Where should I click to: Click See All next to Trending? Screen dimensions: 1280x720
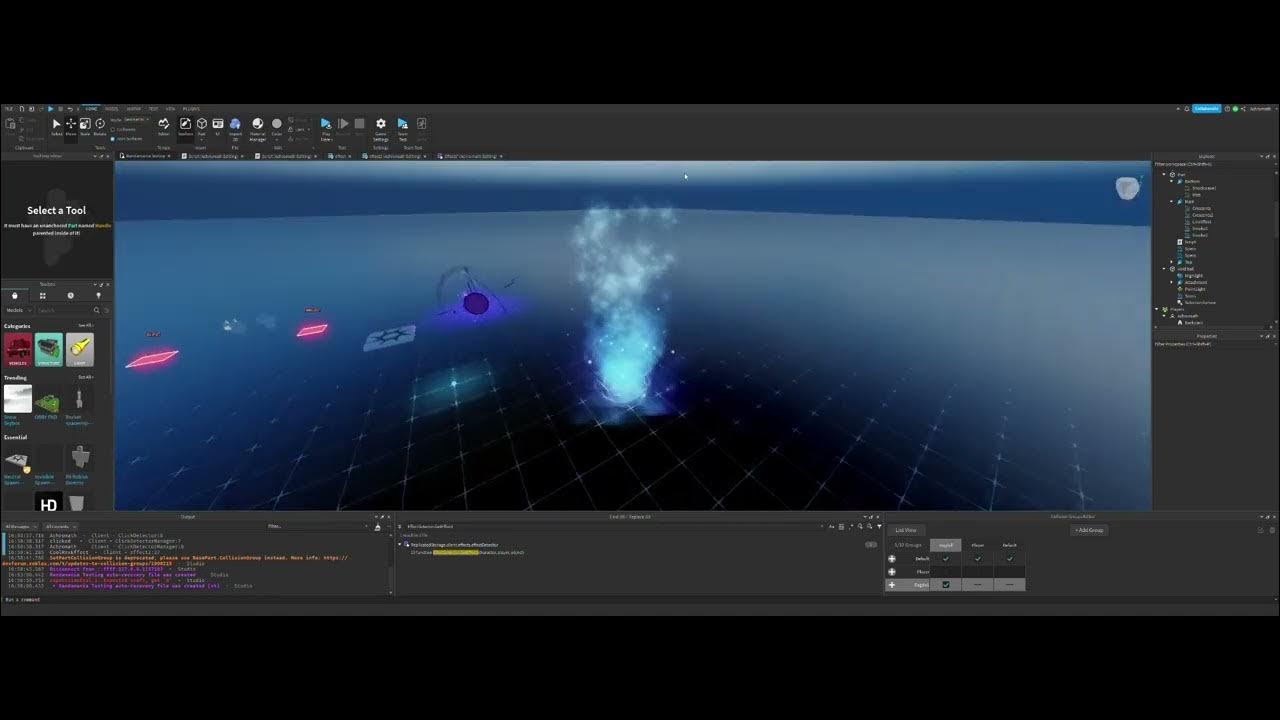(86, 377)
